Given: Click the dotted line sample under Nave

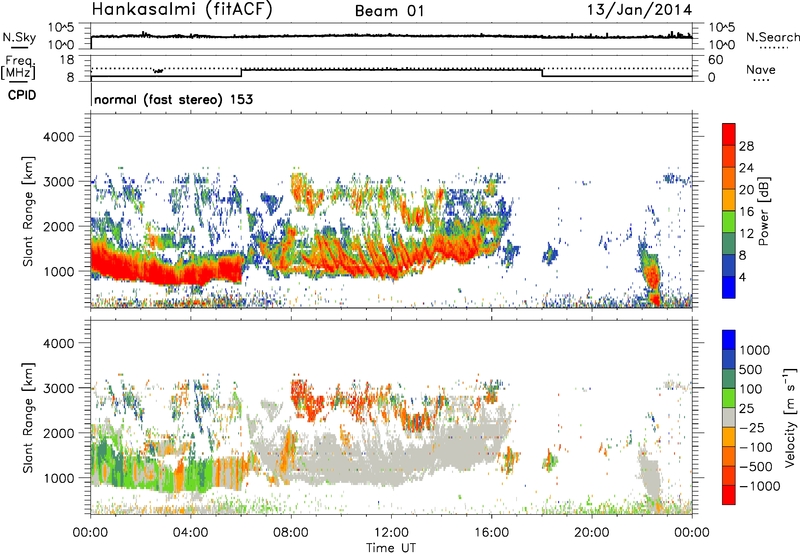Looking at the screenshot, I should (x=762, y=80).
